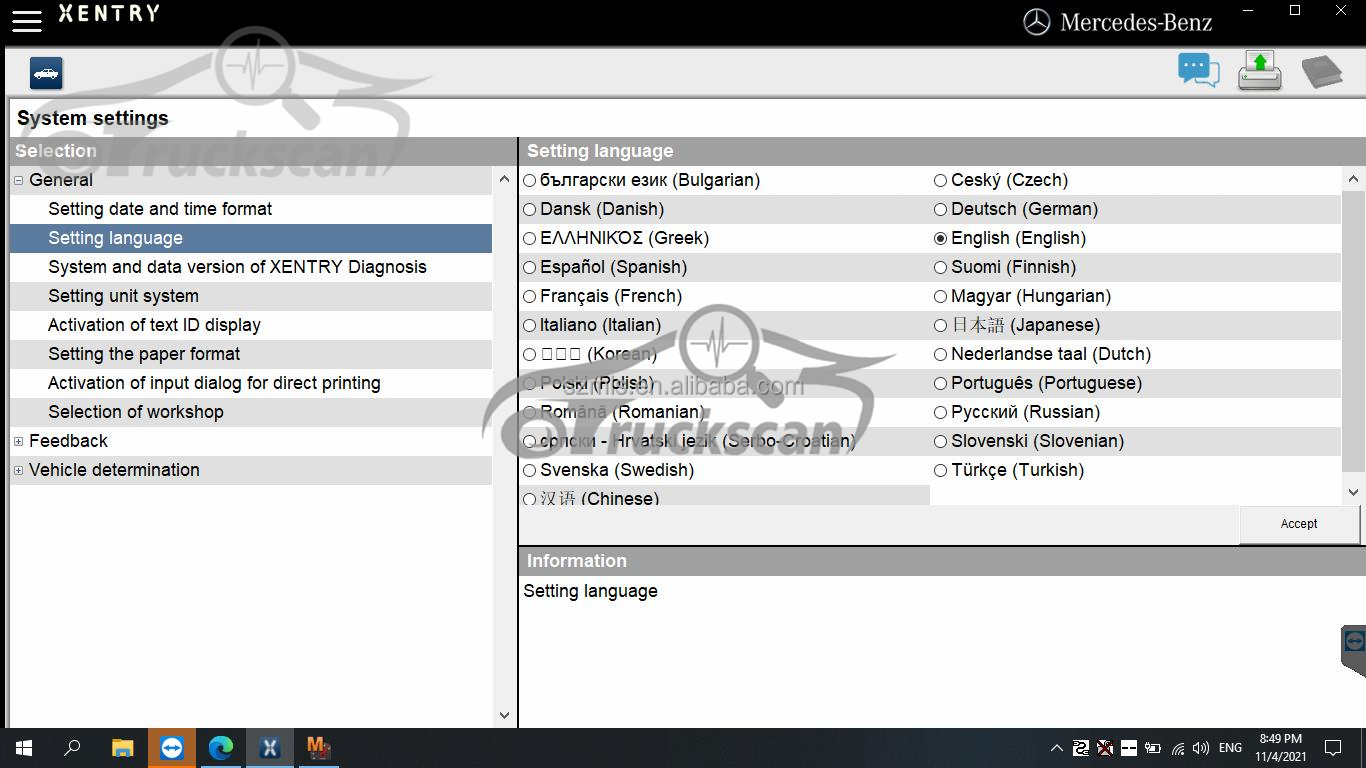Switch to XENTRY app in the taskbar
This screenshot has width=1366, height=768.
[x=270, y=748]
